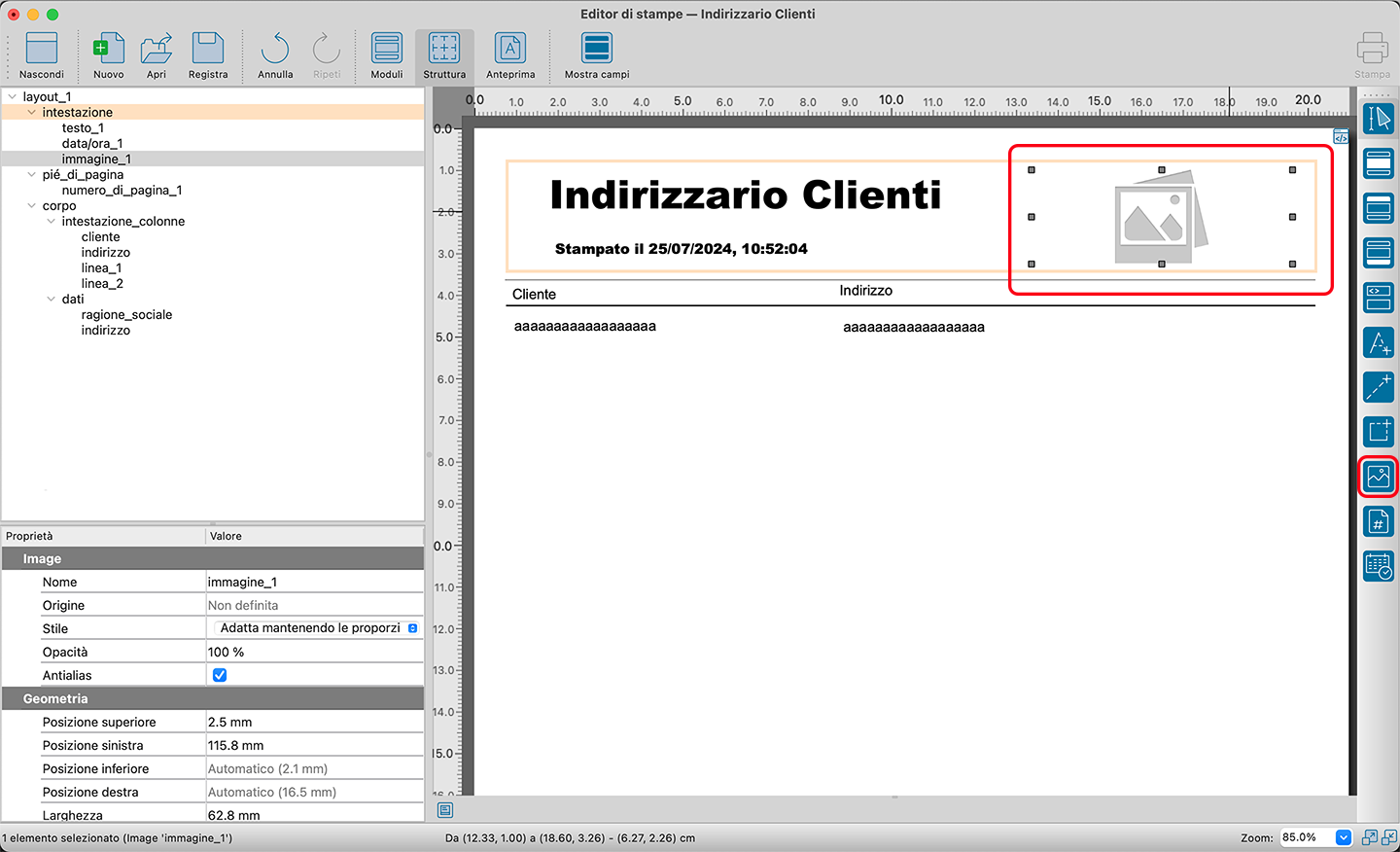1400x852 pixels.
Task: Select ragione_sociale in the tree
Action: tap(126, 315)
